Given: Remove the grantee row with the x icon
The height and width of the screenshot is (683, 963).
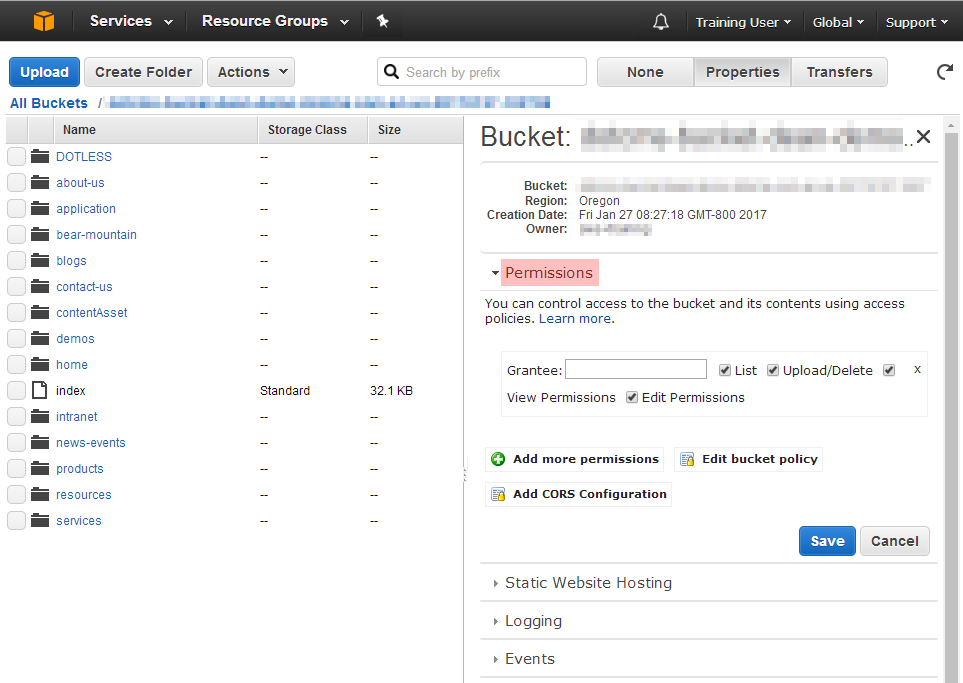Looking at the screenshot, I should [917, 369].
